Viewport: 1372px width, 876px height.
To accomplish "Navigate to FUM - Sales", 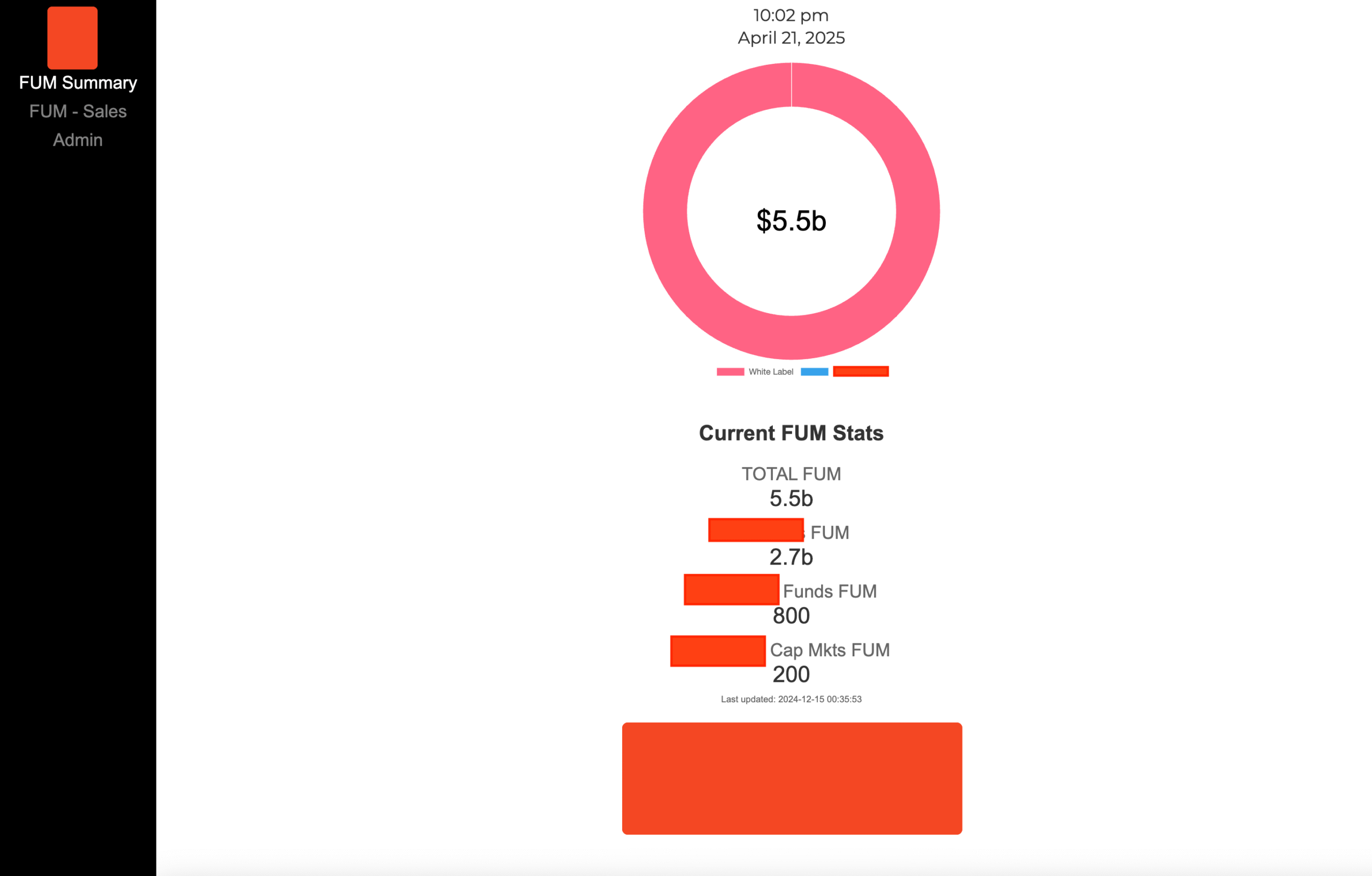I will point(78,111).
